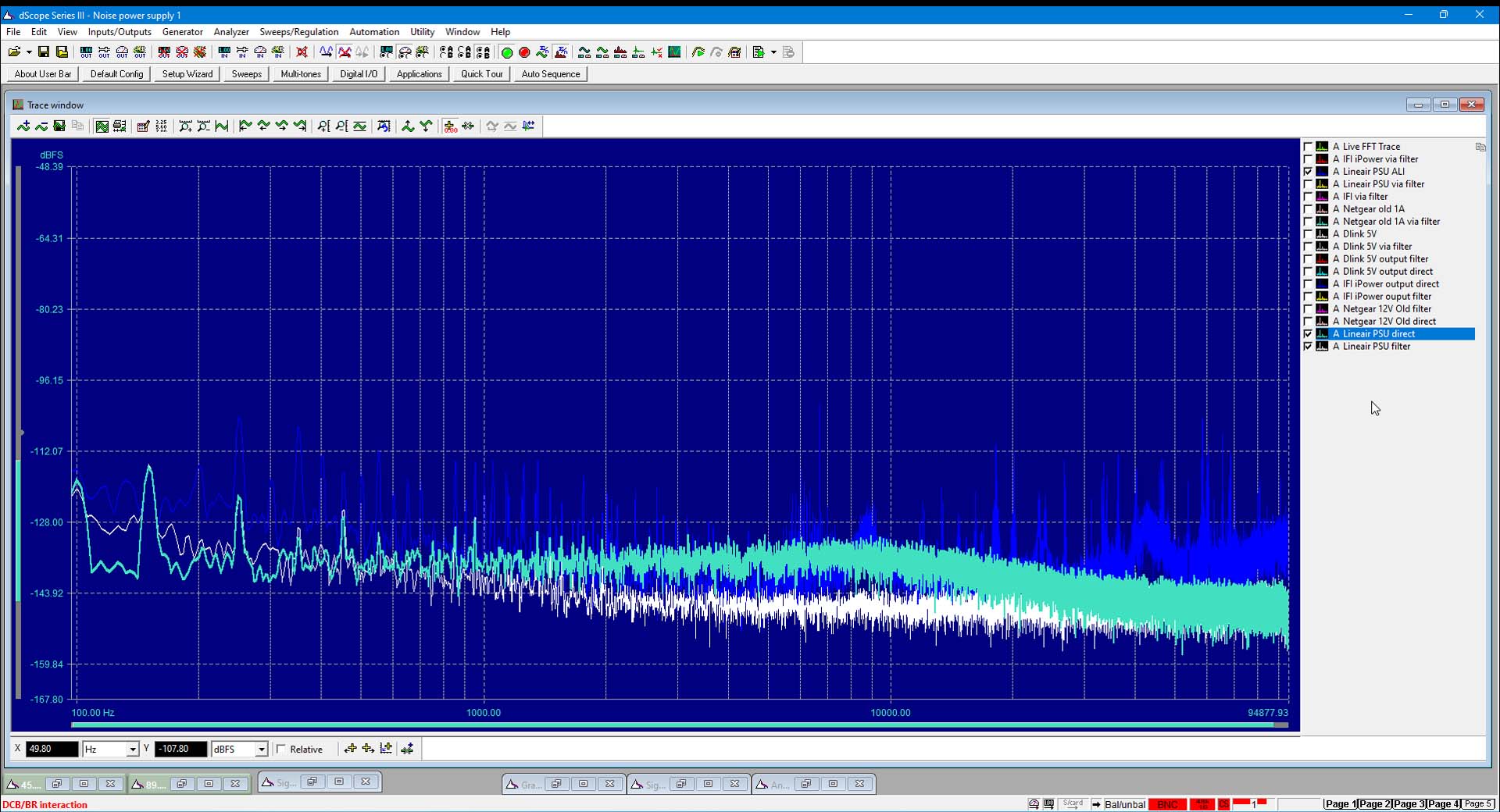This screenshot has width=1500, height=812.
Task: Click the Digital I/O button
Action: pos(359,74)
